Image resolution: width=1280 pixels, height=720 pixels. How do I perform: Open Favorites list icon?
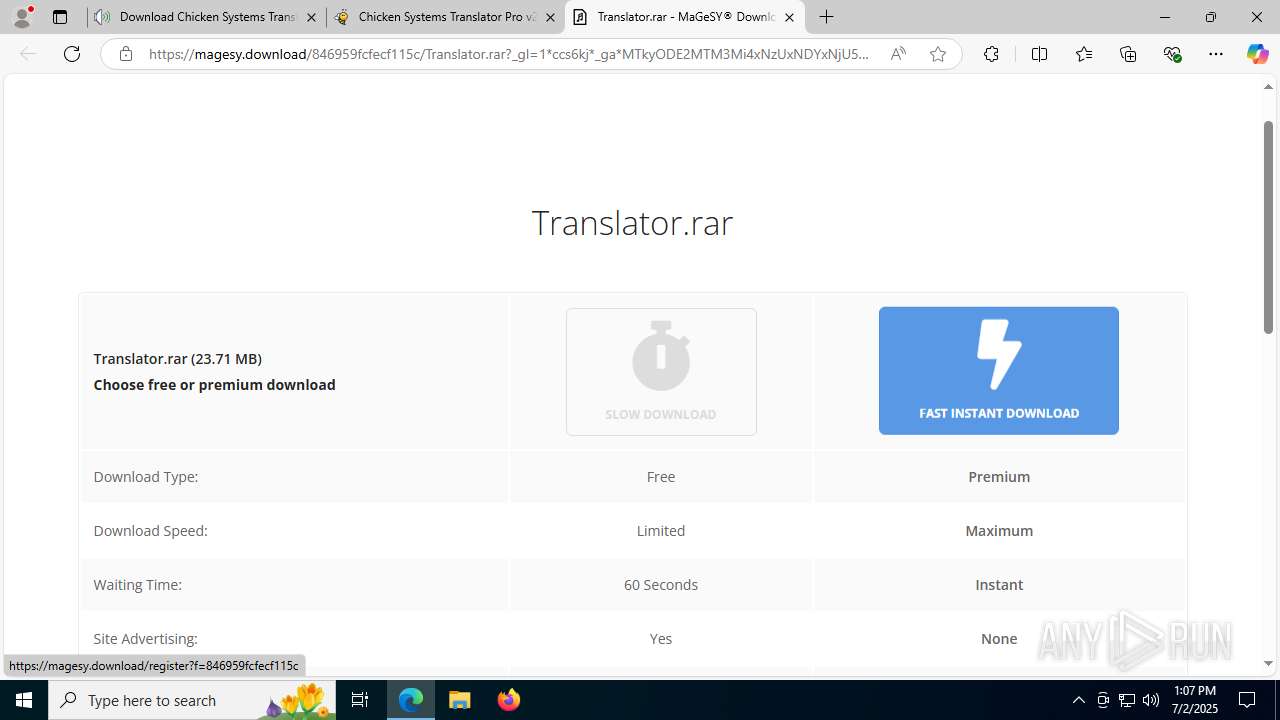point(1084,54)
